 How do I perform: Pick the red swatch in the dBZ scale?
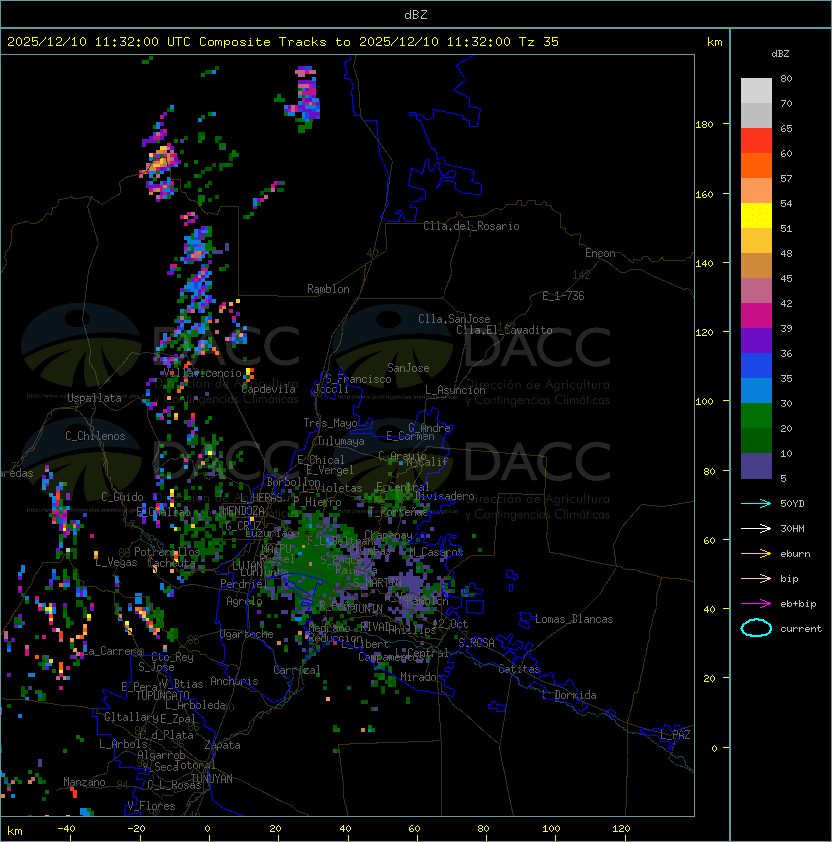(x=756, y=141)
